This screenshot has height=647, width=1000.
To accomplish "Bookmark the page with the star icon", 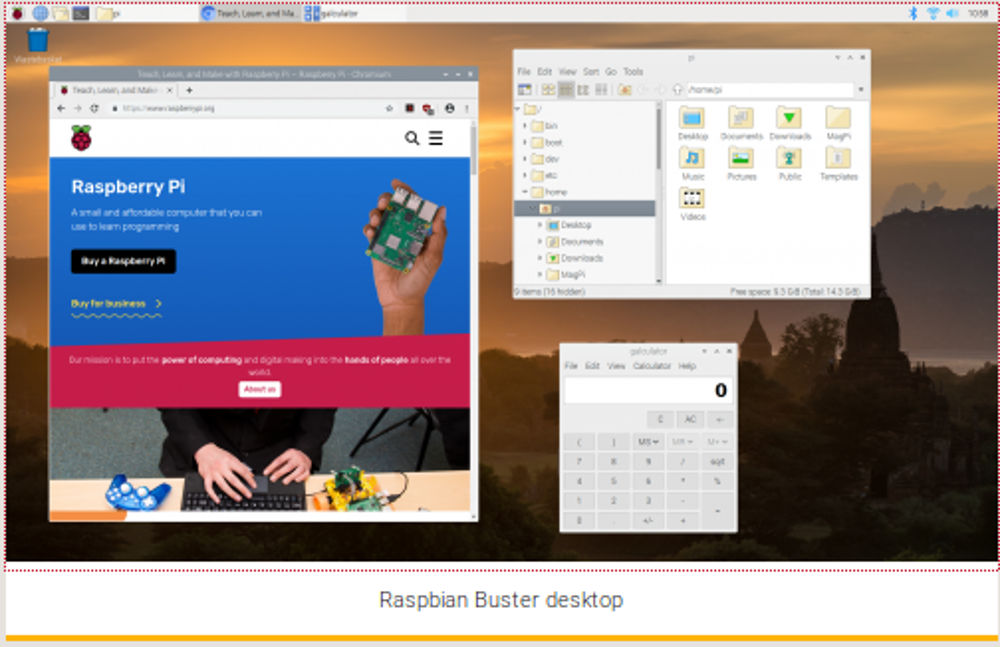I will (x=389, y=108).
